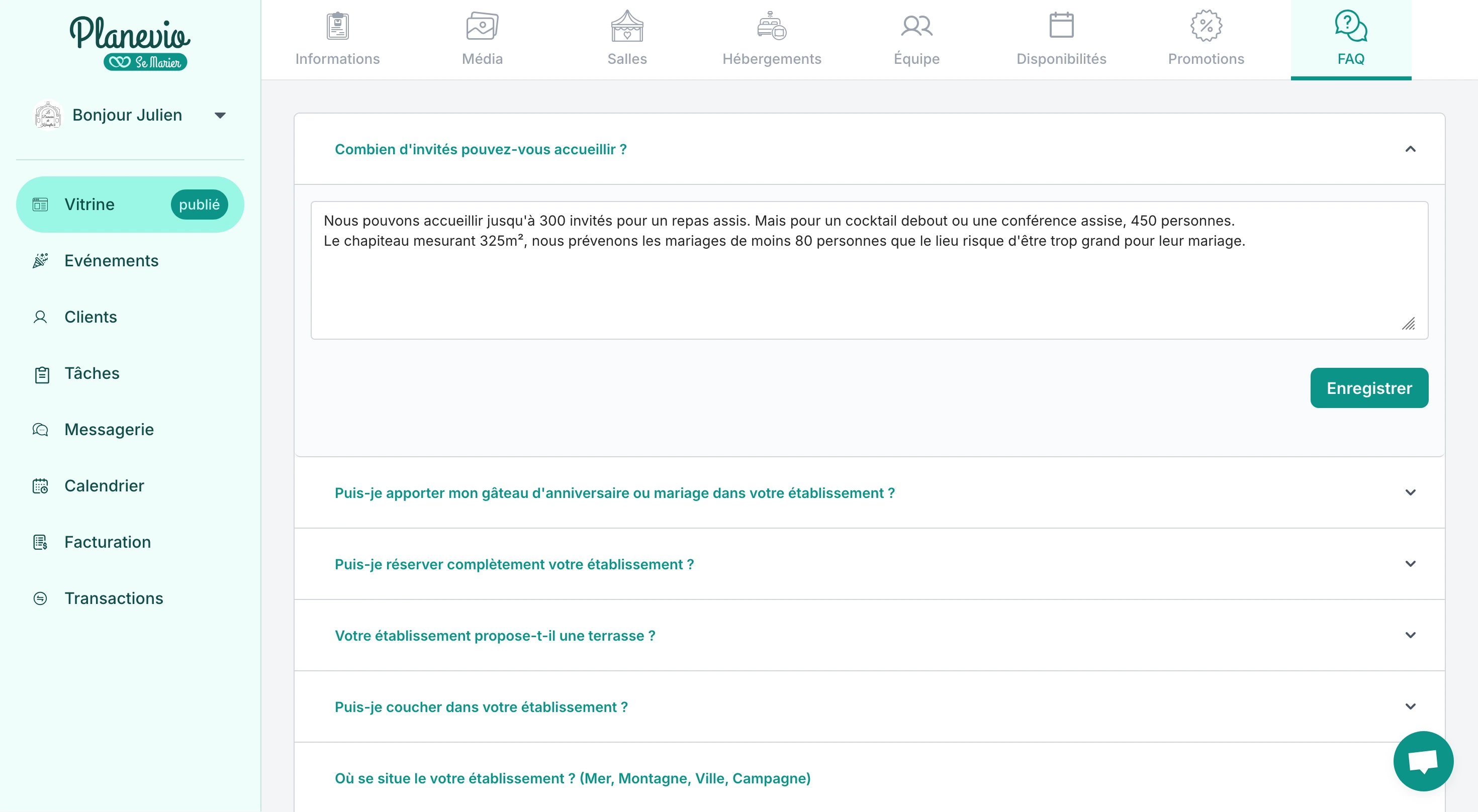This screenshot has height=812, width=1478.
Task: Open Disponibilités calendar icon
Action: [1061, 26]
